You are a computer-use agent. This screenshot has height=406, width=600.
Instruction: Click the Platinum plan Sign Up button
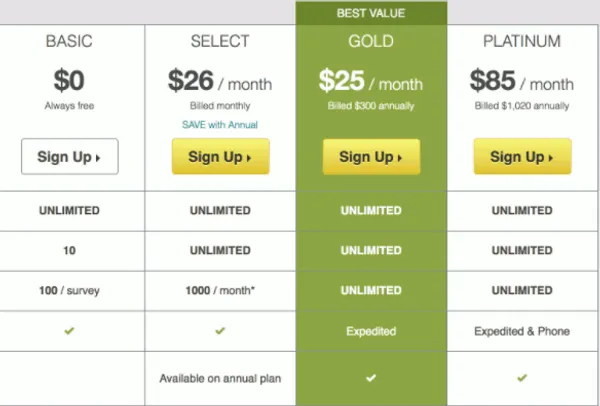522,157
